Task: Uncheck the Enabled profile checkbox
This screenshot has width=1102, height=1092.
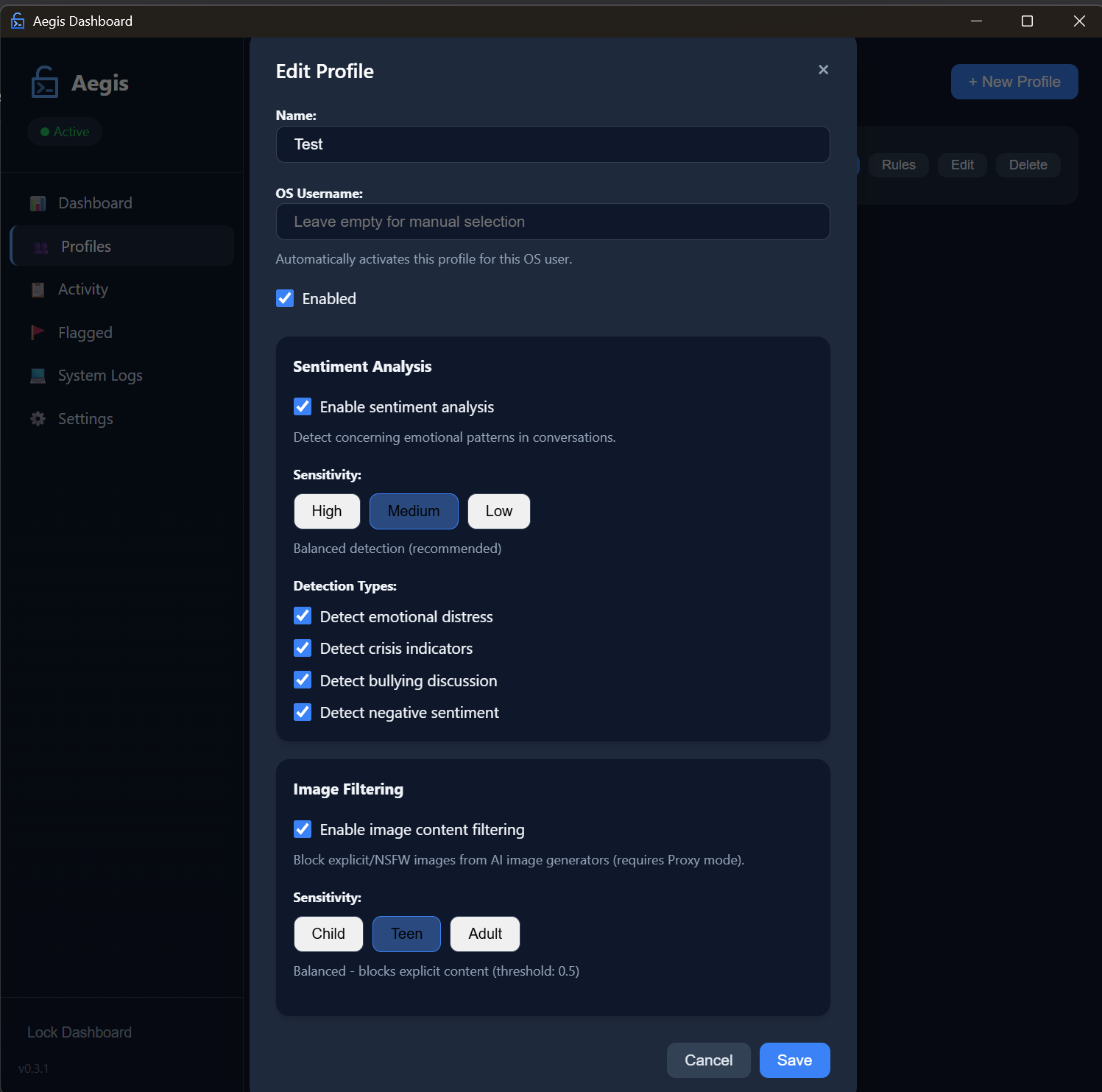Action: pos(285,298)
